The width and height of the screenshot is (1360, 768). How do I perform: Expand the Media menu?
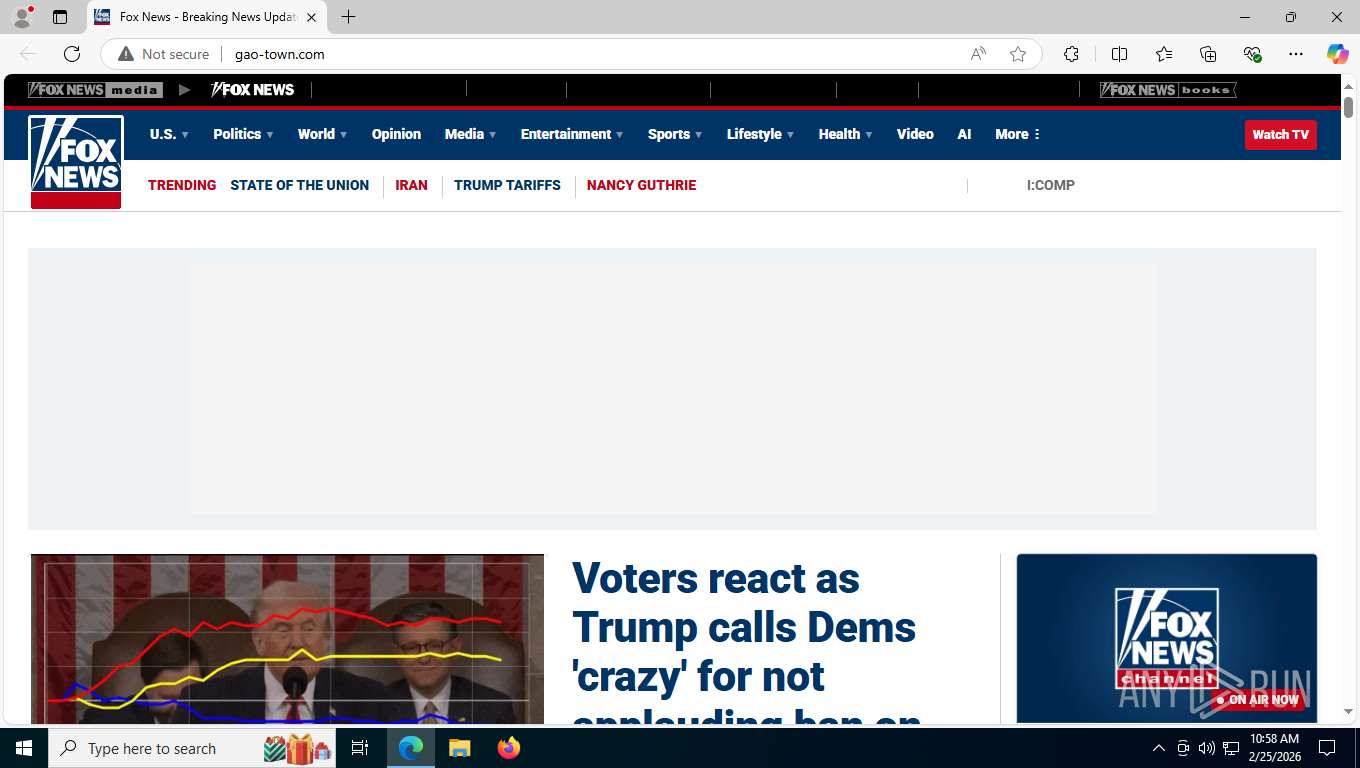[x=470, y=134]
